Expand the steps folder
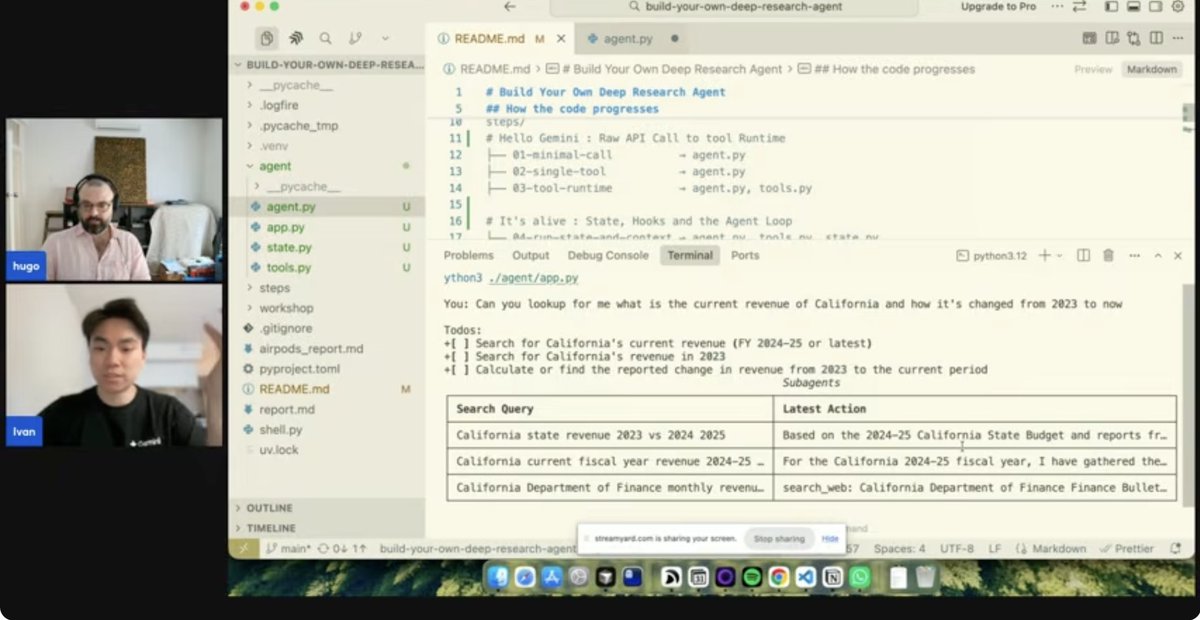 tap(274, 288)
